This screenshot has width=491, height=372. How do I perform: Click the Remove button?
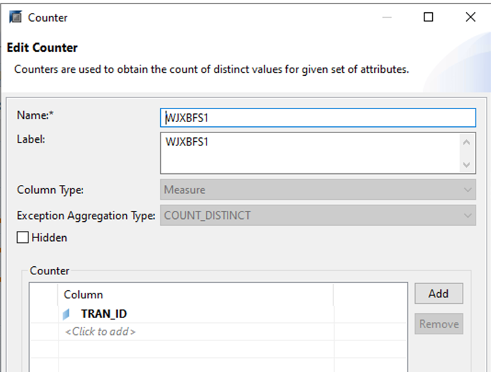click(439, 324)
